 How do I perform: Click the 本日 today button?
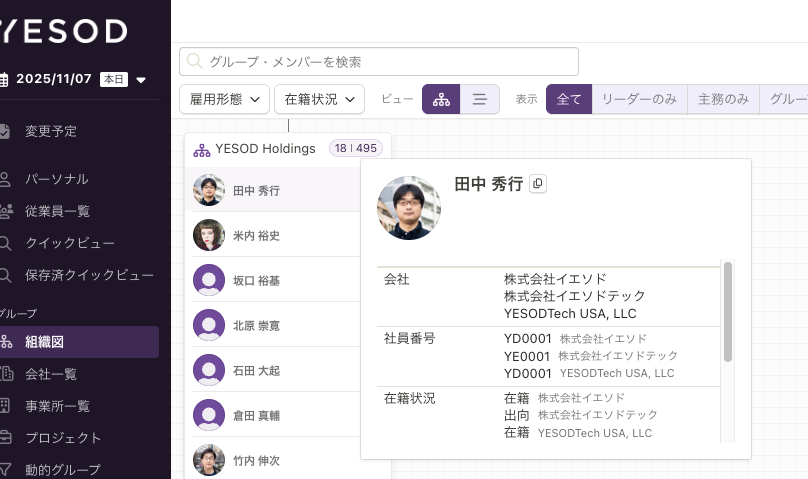114,79
